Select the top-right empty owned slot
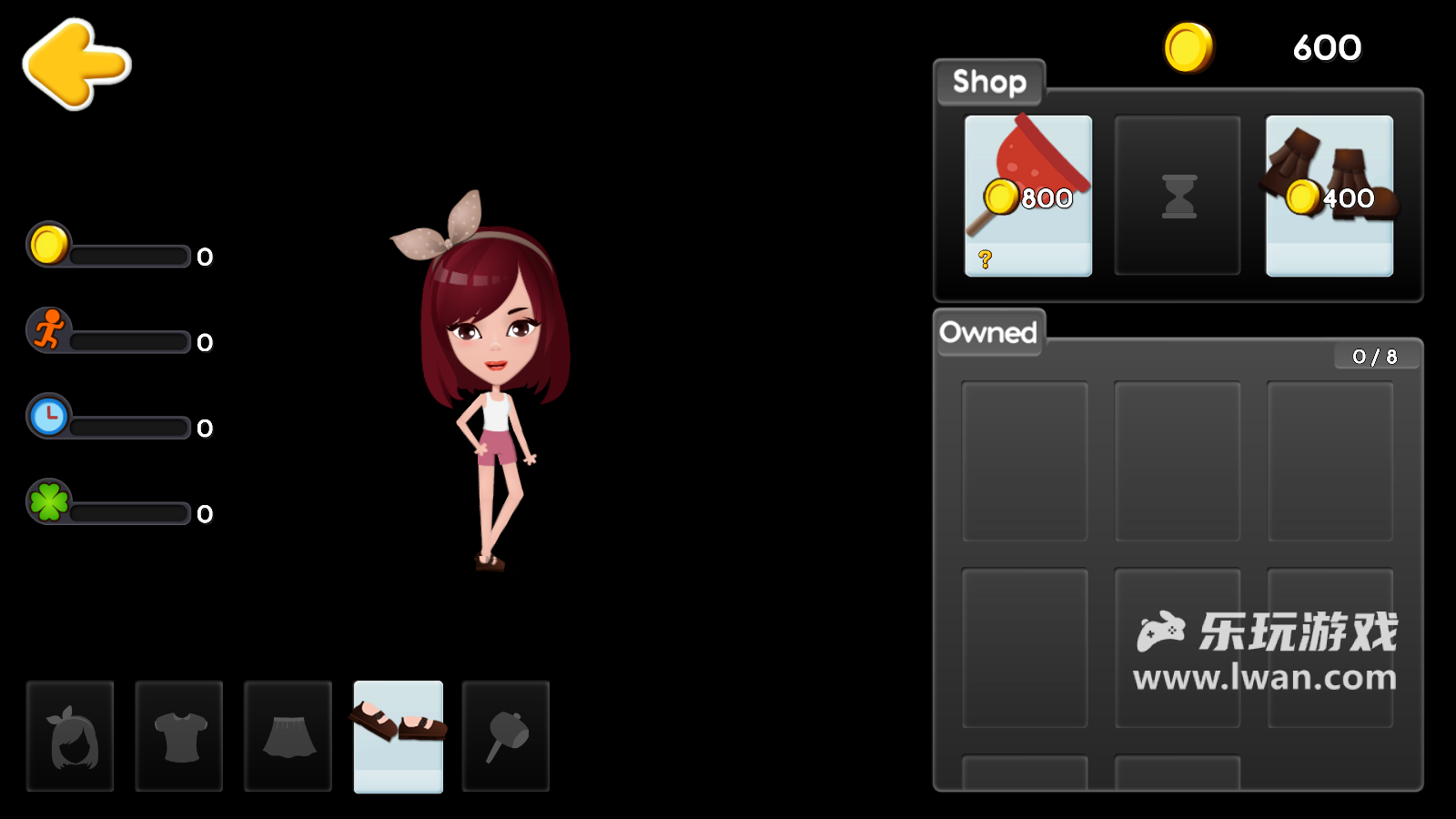 (1330, 461)
